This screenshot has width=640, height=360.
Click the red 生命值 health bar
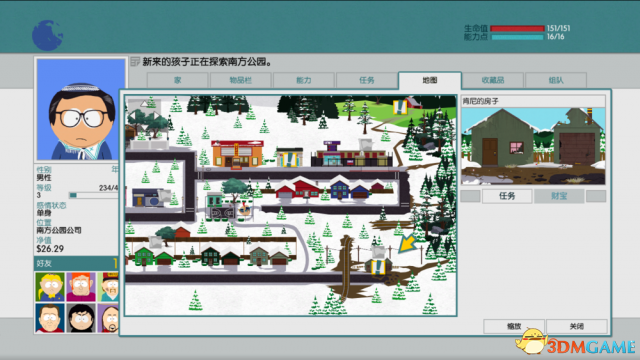[x=517, y=29]
